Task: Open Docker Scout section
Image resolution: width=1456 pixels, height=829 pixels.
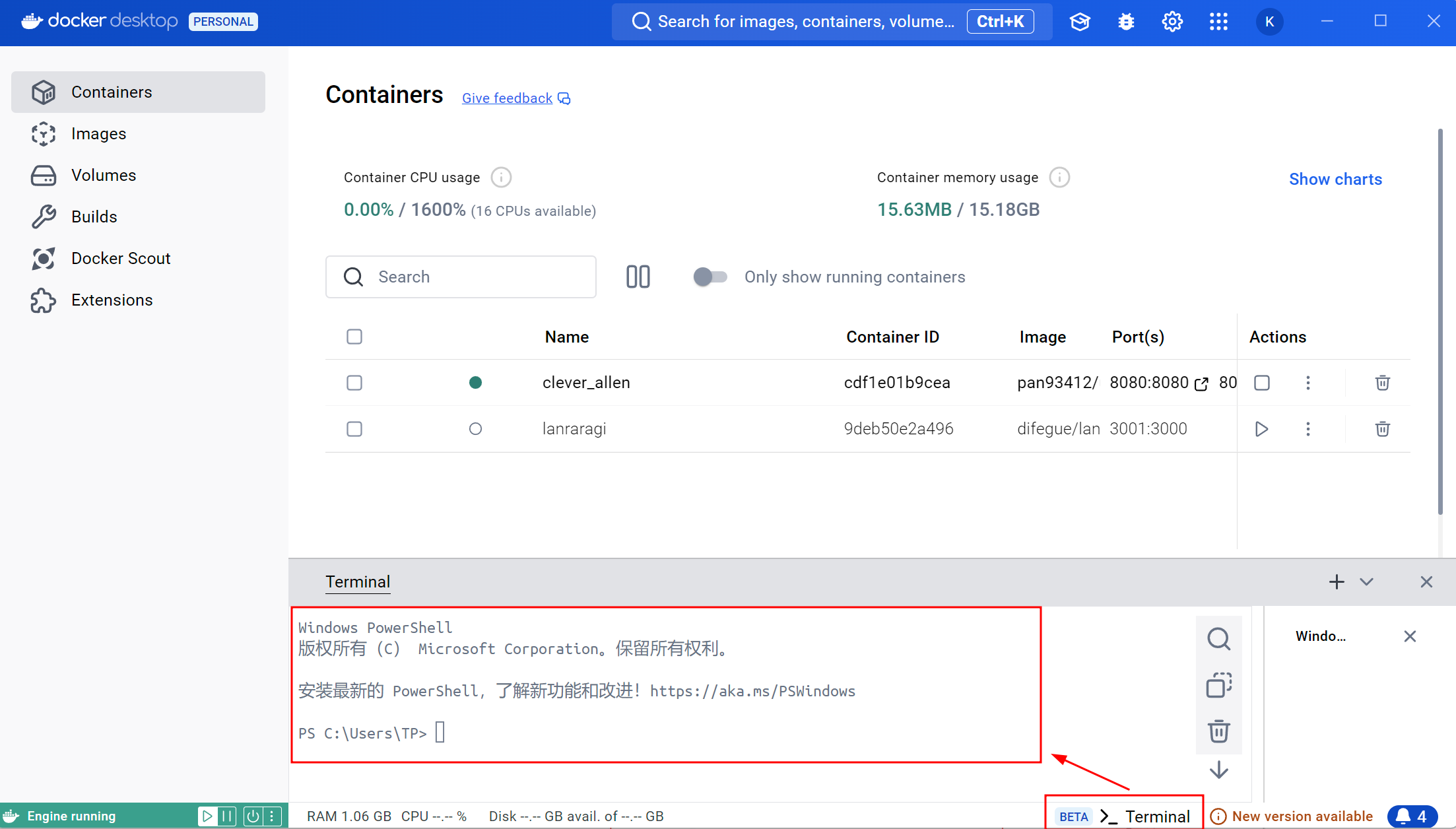Action: (121, 259)
